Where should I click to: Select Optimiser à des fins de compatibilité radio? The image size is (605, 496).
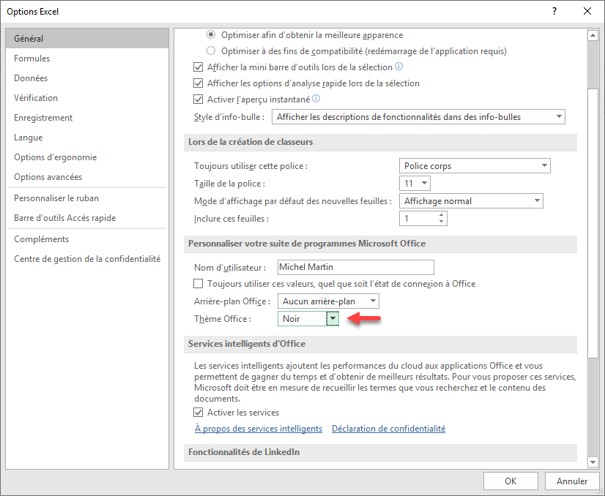211,50
